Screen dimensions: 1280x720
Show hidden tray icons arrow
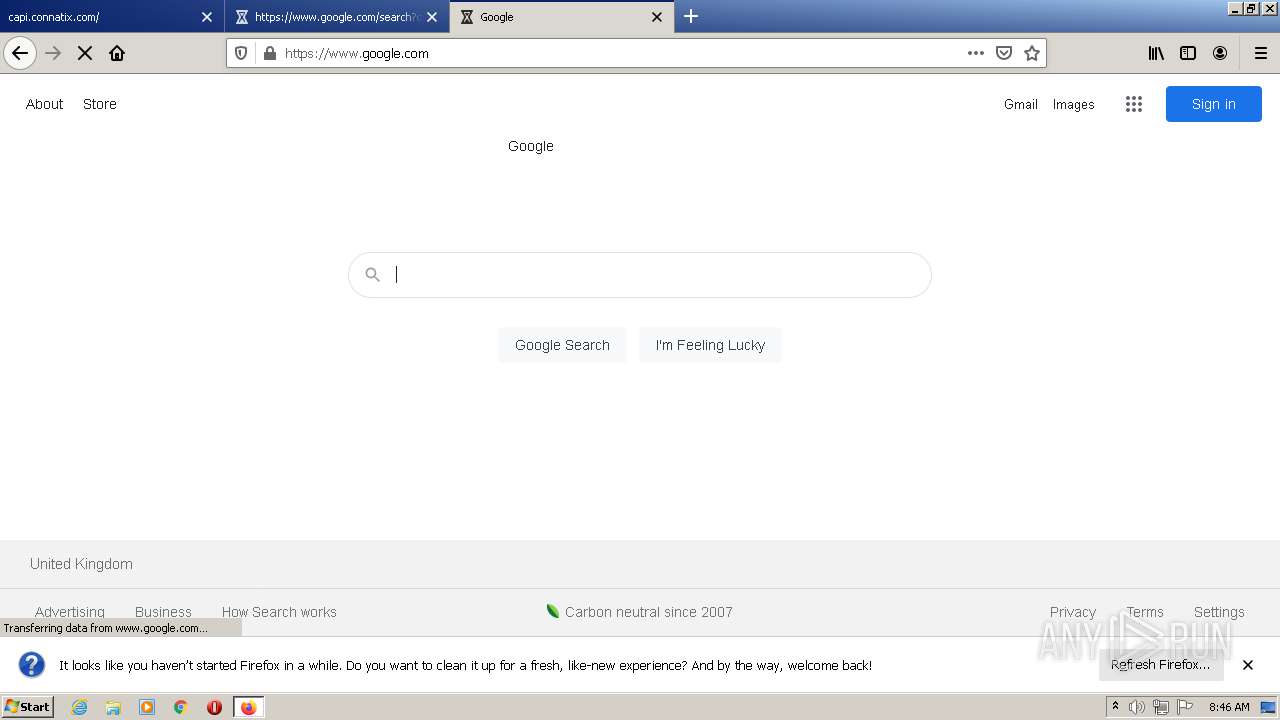point(1115,707)
